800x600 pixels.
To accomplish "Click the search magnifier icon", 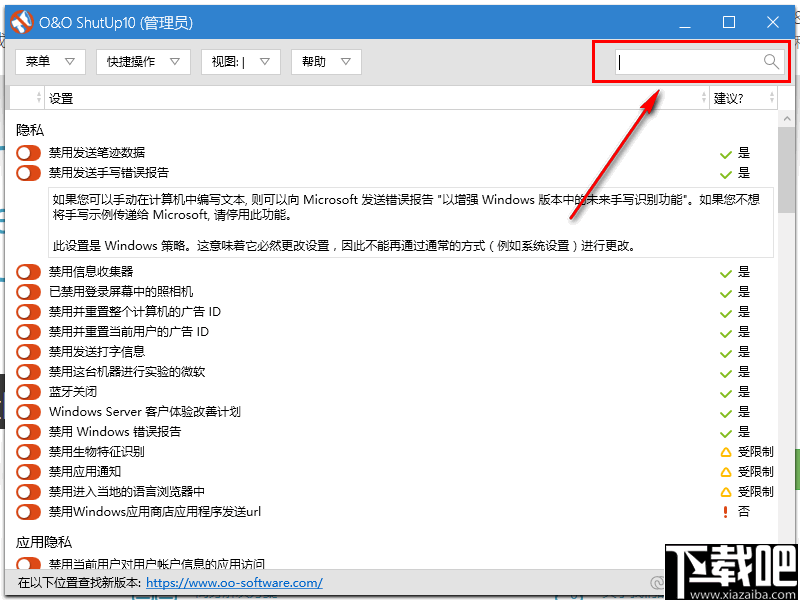I will [770, 61].
